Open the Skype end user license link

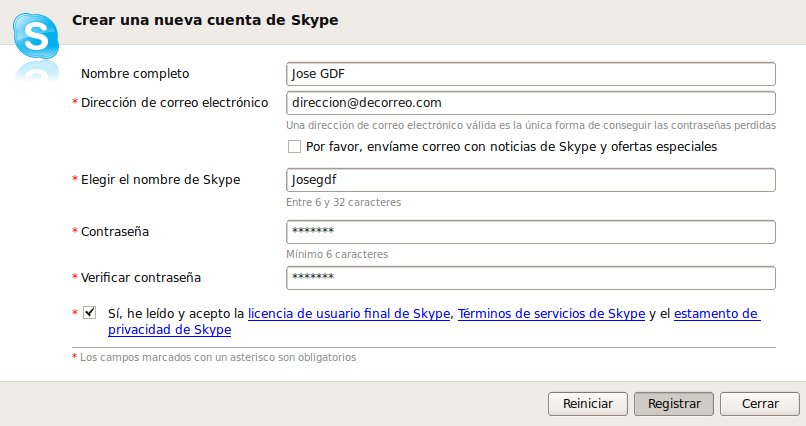coord(350,313)
